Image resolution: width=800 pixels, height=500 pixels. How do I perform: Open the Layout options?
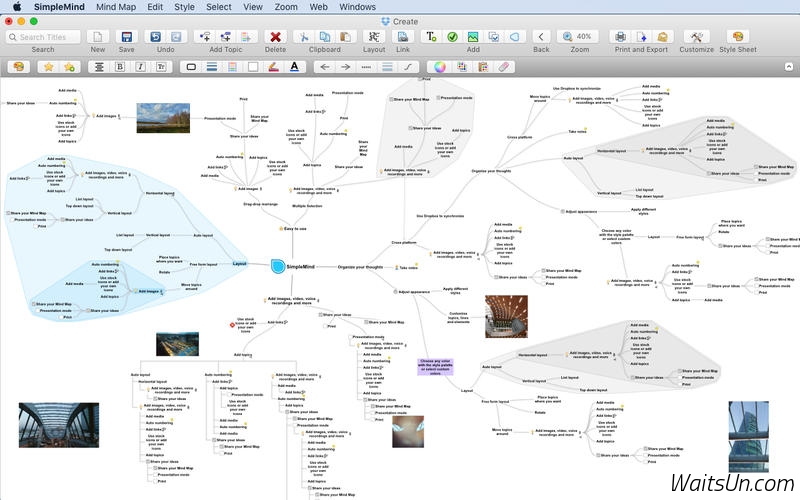(x=374, y=37)
